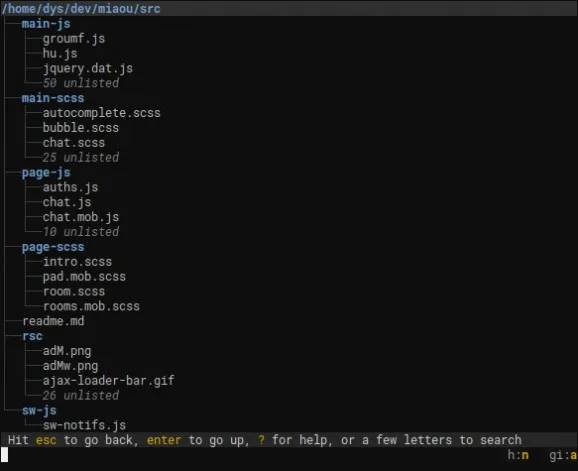Select hu.js file
This screenshot has width=578, height=471.
pos(60,53)
